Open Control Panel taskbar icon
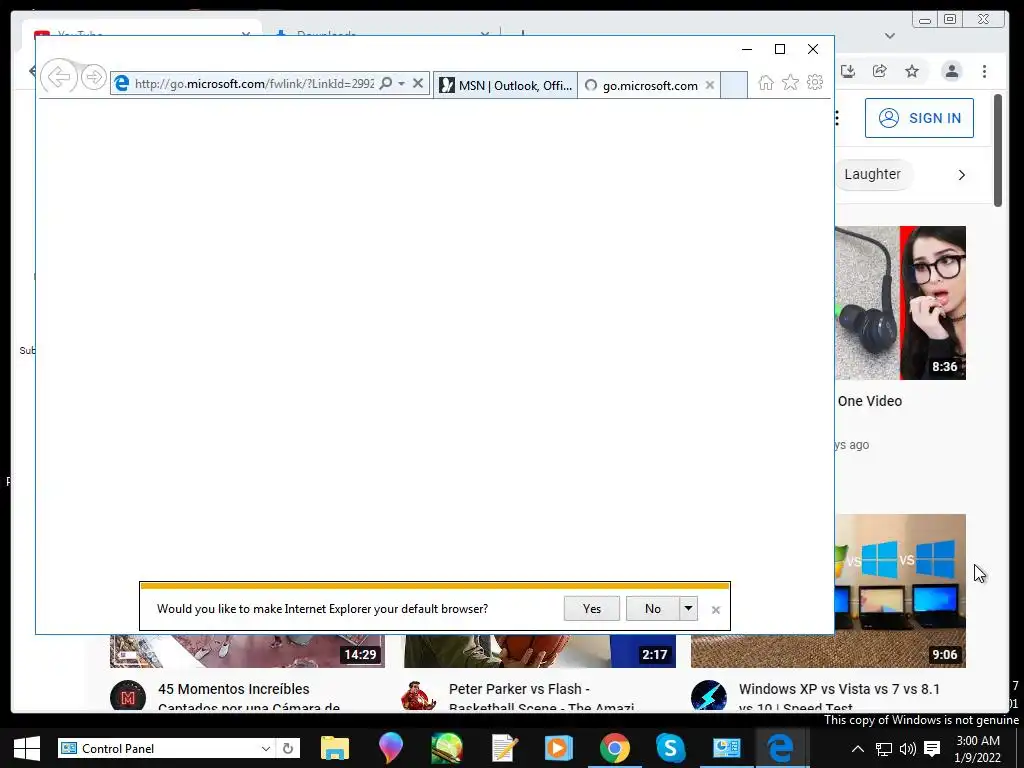1024x768 pixels. 726,748
